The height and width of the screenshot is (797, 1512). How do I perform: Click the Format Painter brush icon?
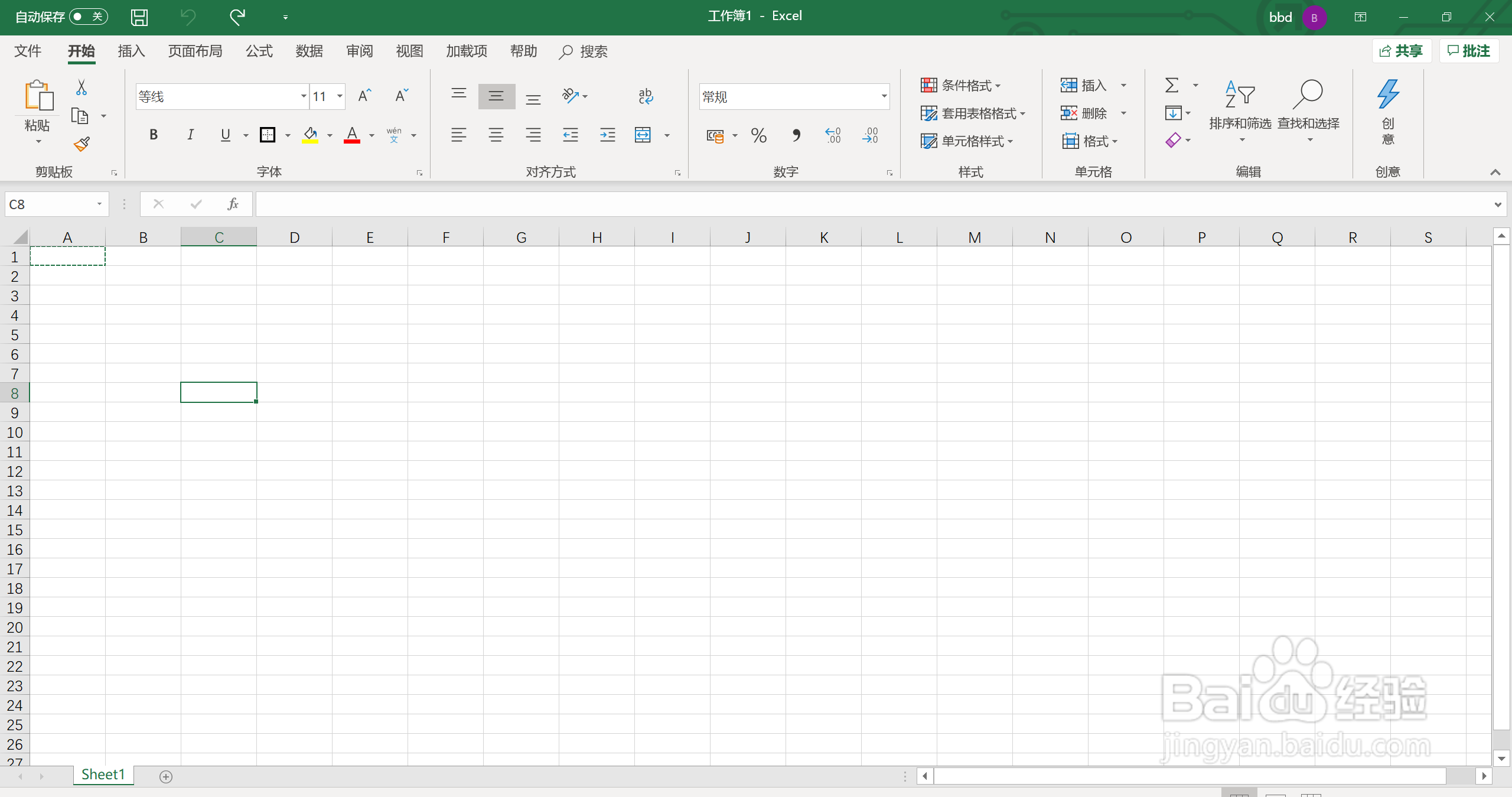82,144
